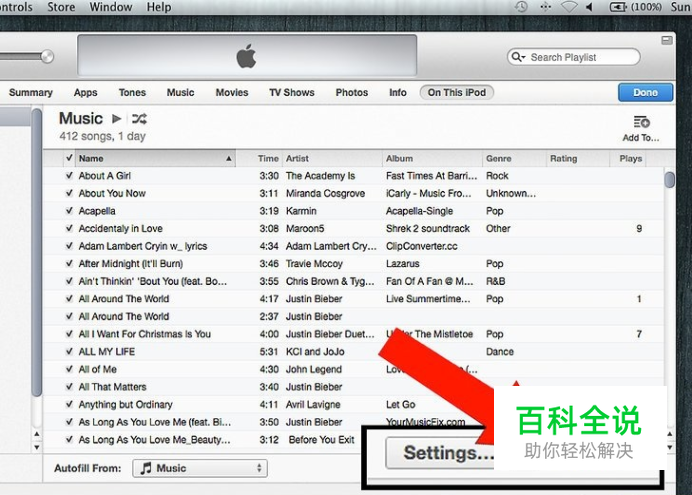Switch to the Music tab
The image size is (692, 495).
point(181,93)
